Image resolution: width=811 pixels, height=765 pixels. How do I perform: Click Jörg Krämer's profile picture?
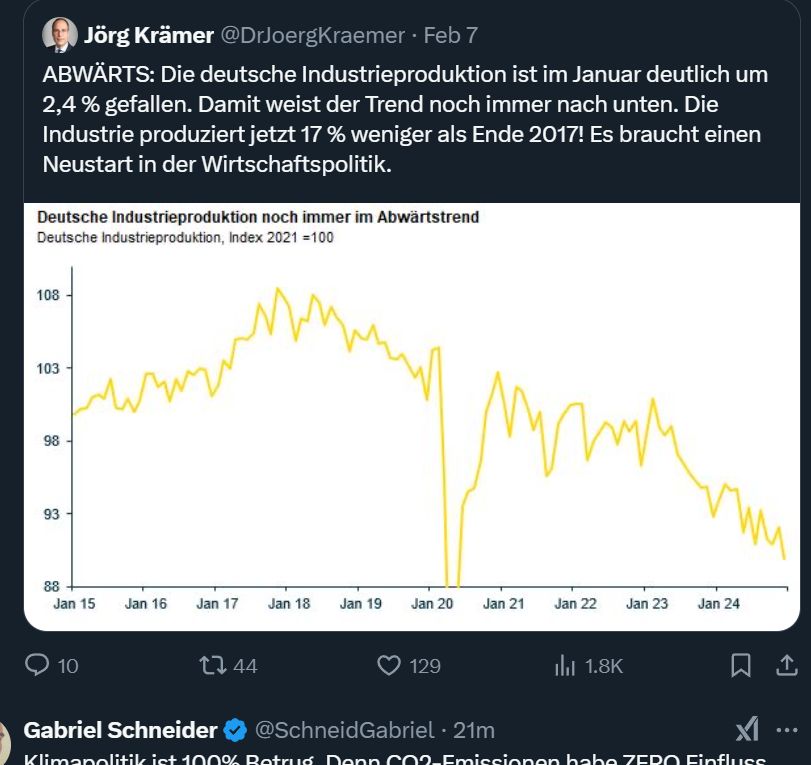pos(60,35)
